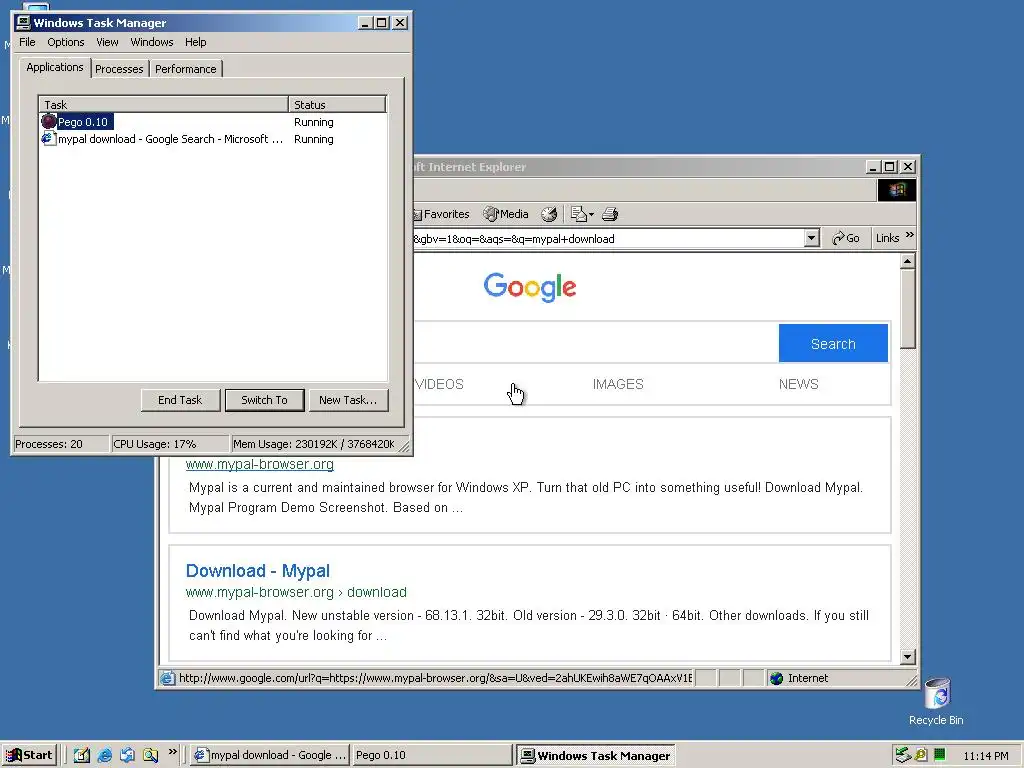Click the History icon in IE toolbar
The width and height of the screenshot is (1024, 768).
549,214
